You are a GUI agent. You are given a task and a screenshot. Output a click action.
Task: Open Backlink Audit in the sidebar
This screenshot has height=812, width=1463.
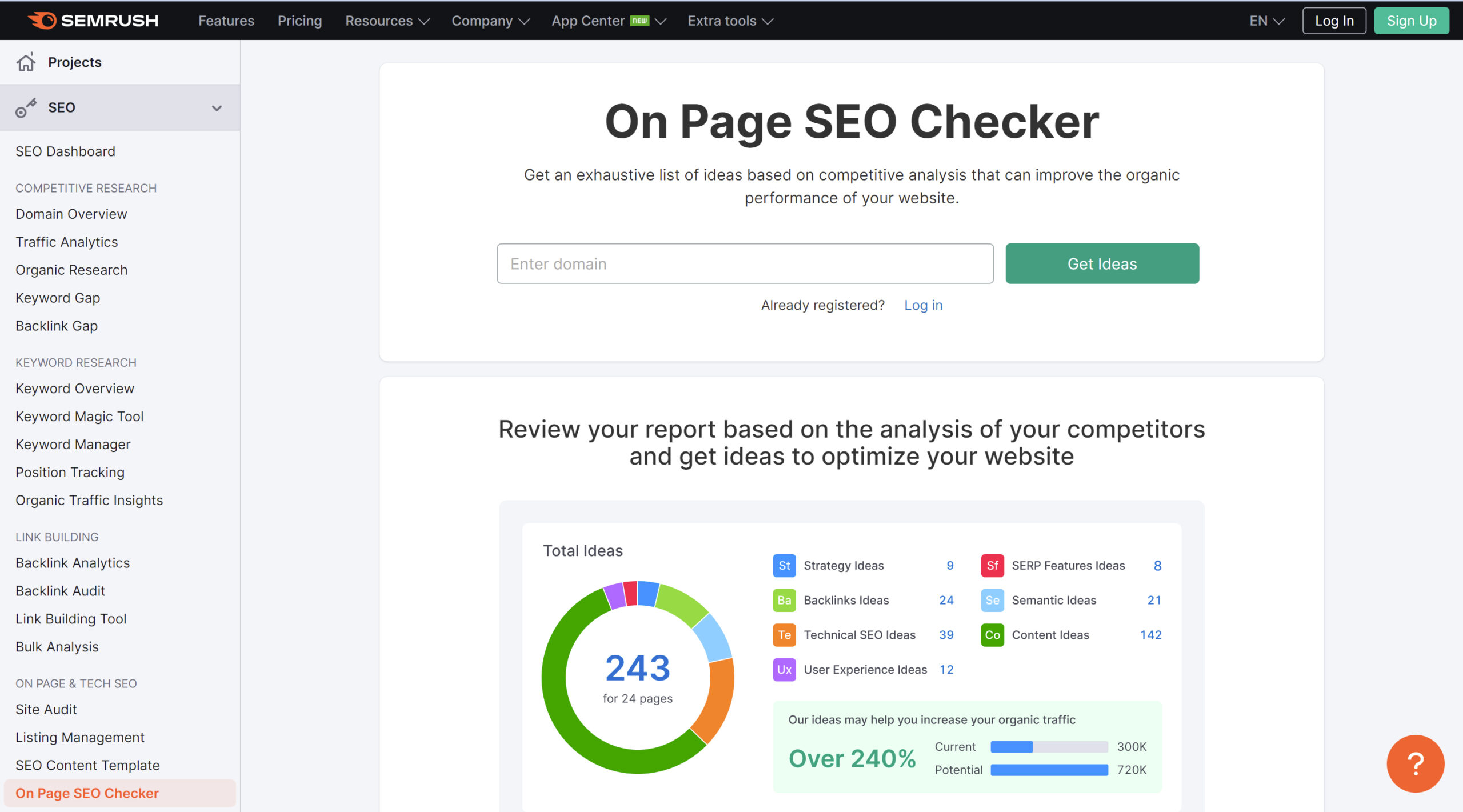[x=60, y=591]
